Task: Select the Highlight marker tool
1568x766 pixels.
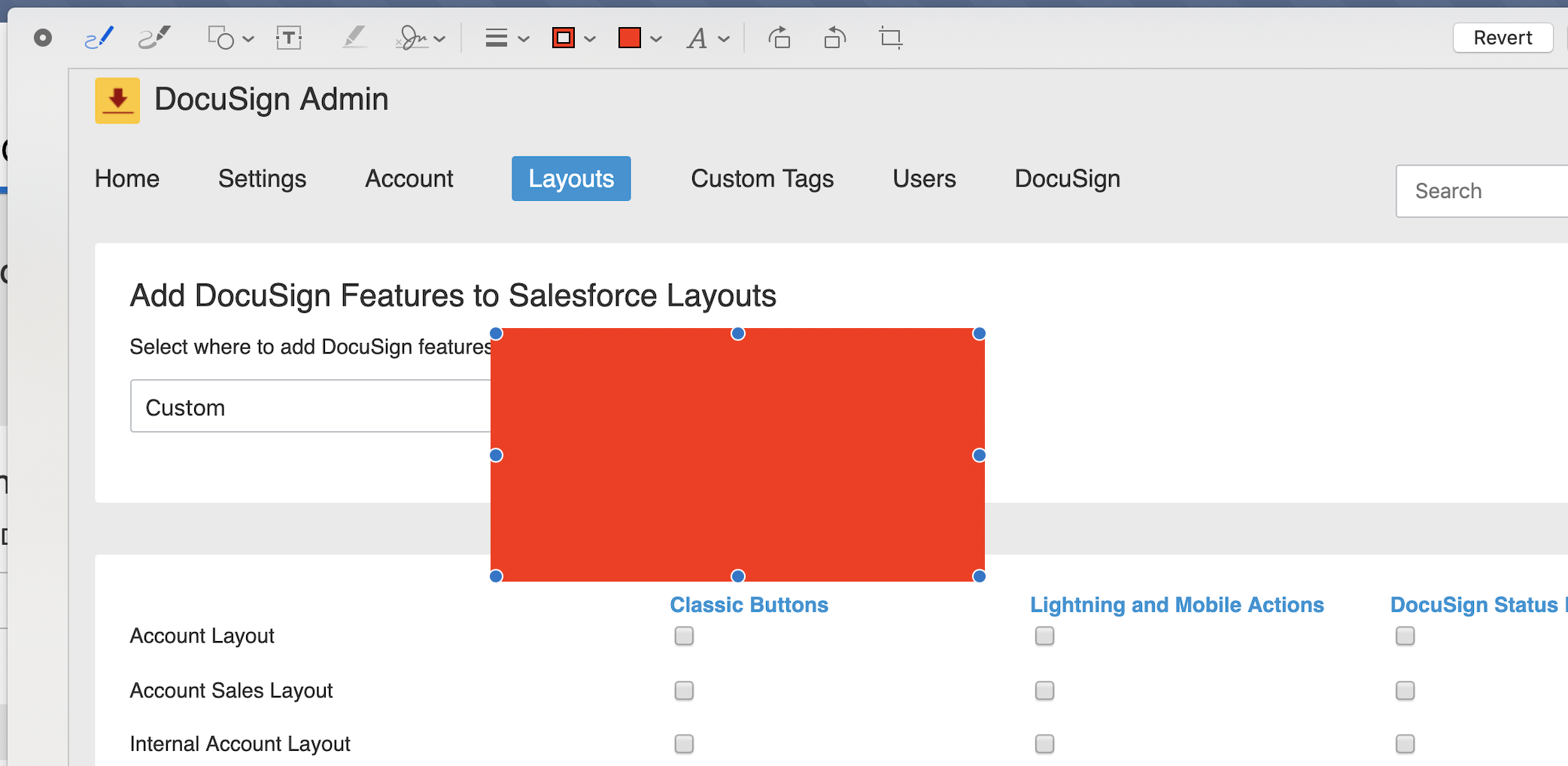Action: coord(354,38)
